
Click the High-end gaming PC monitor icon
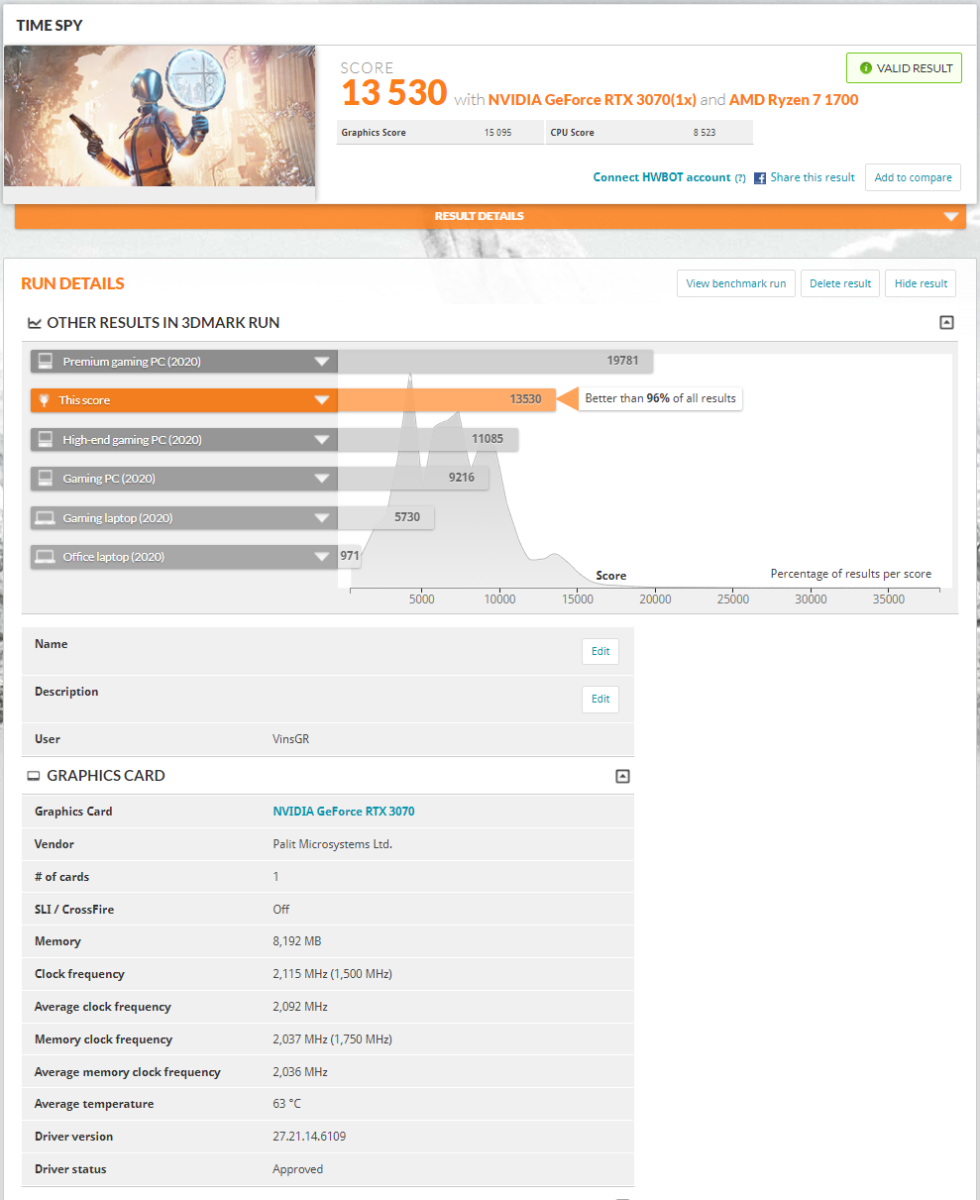pyautogui.click(x=43, y=439)
